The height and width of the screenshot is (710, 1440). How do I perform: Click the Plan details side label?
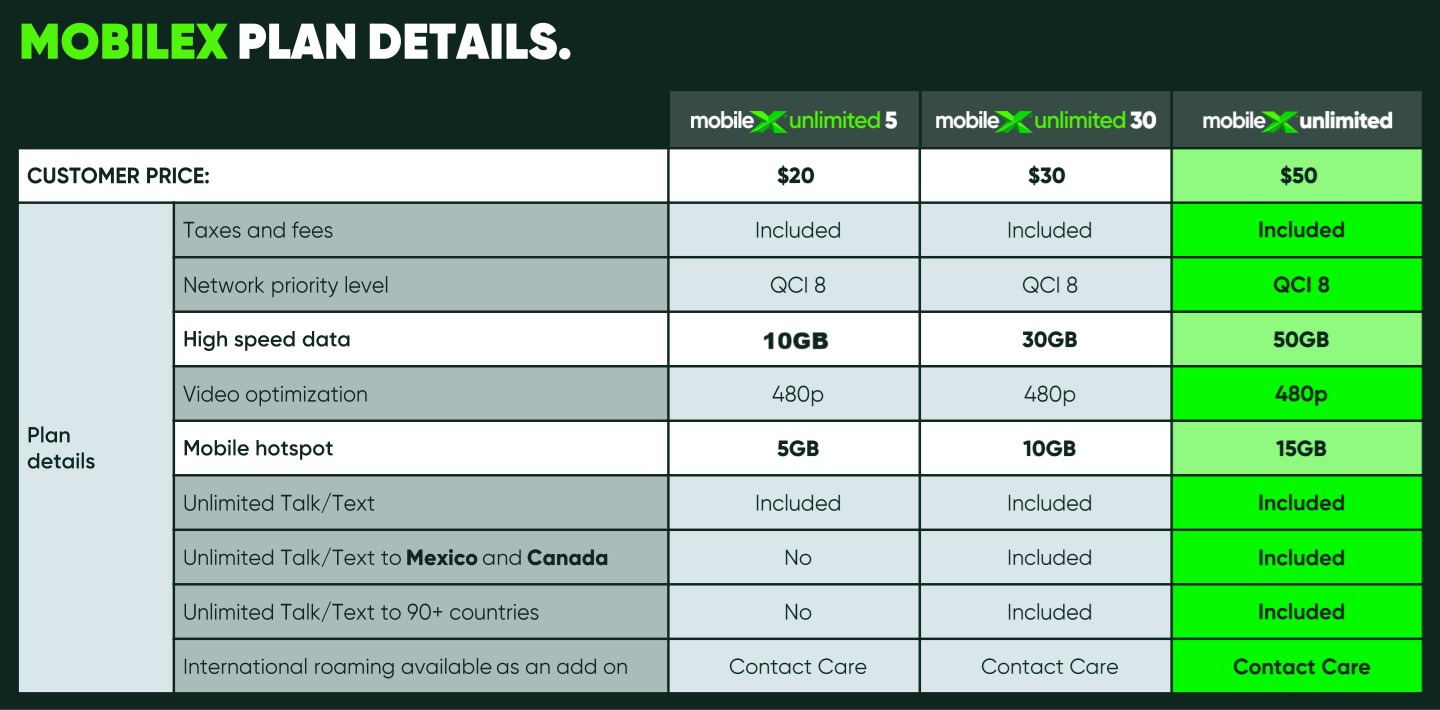(61, 448)
